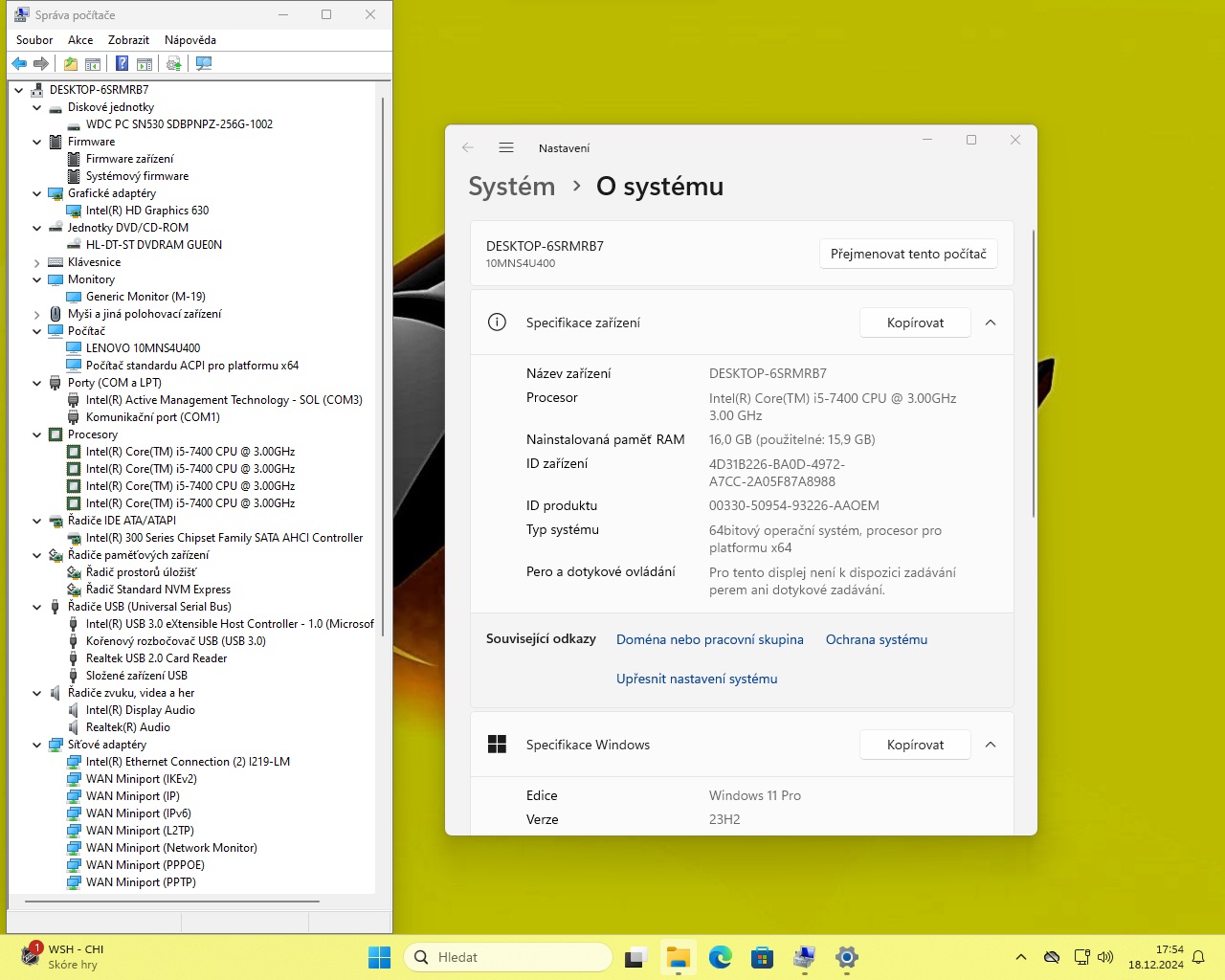Collapse the Specifikace Windows section chevron
Image resolution: width=1225 pixels, height=980 pixels.
pyautogui.click(x=991, y=745)
